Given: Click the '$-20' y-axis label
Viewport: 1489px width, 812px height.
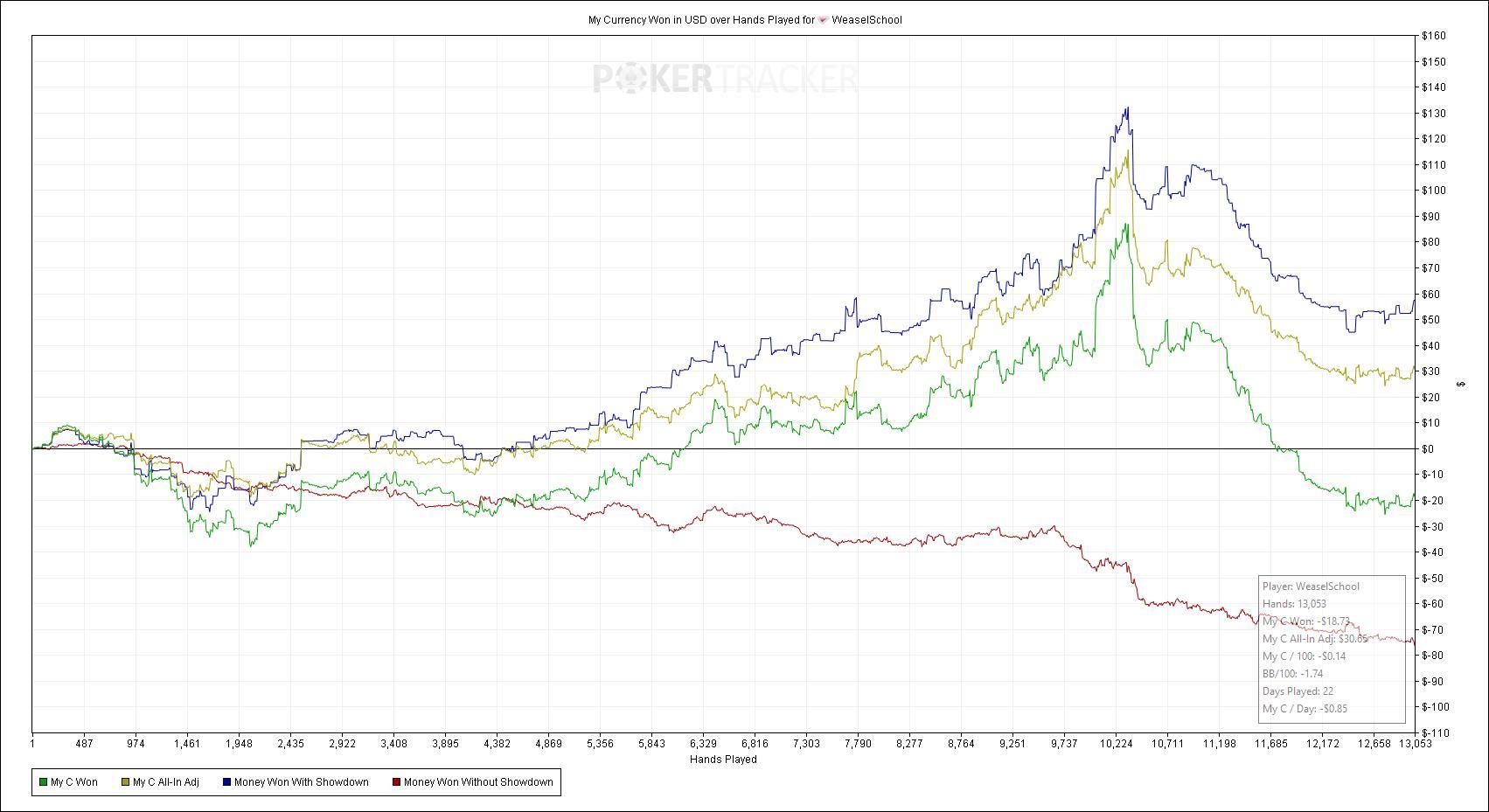Looking at the screenshot, I should pos(1432,501).
